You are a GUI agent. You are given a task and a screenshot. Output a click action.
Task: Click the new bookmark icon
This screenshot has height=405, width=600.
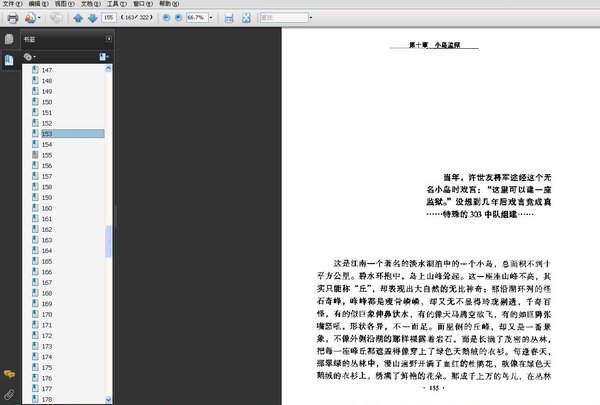[x=104, y=57]
